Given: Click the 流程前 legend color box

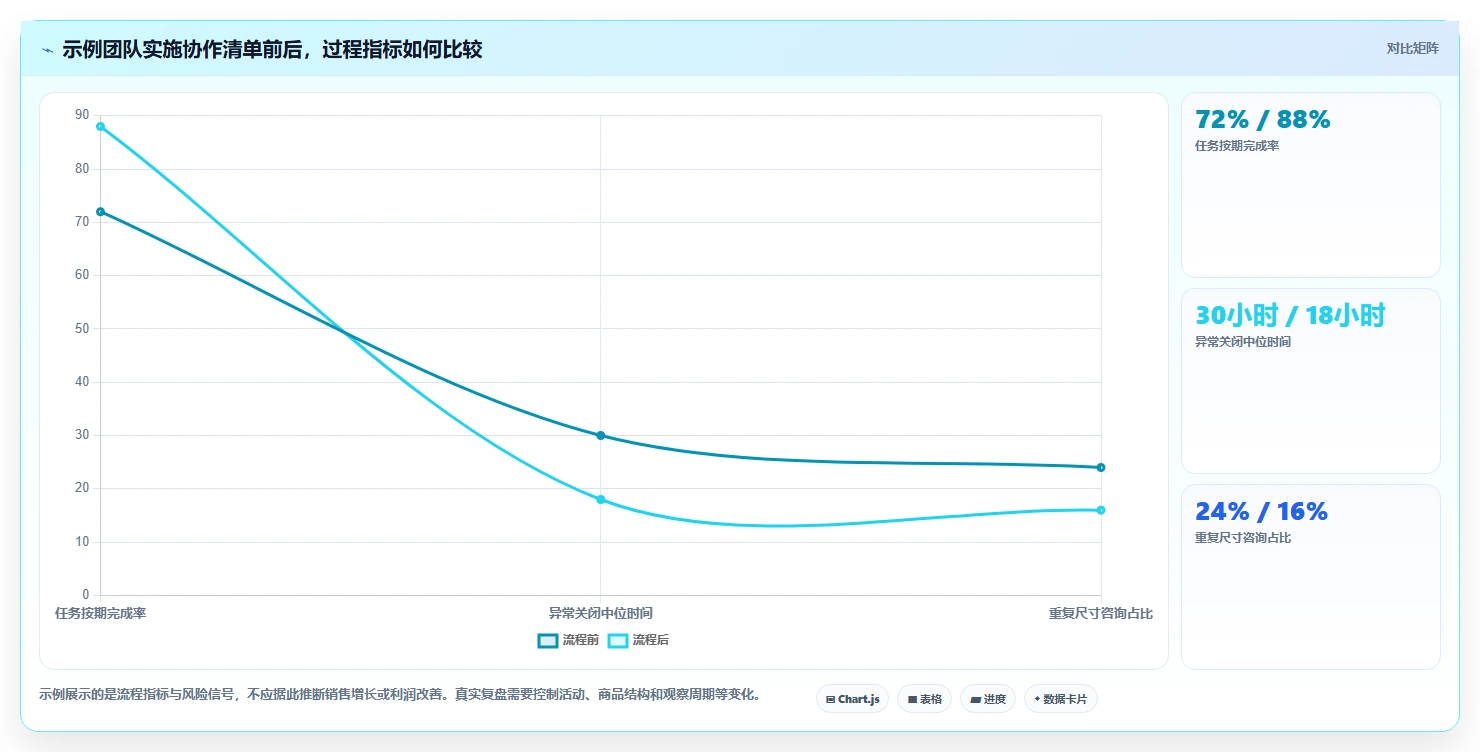Looking at the screenshot, I should tap(547, 640).
